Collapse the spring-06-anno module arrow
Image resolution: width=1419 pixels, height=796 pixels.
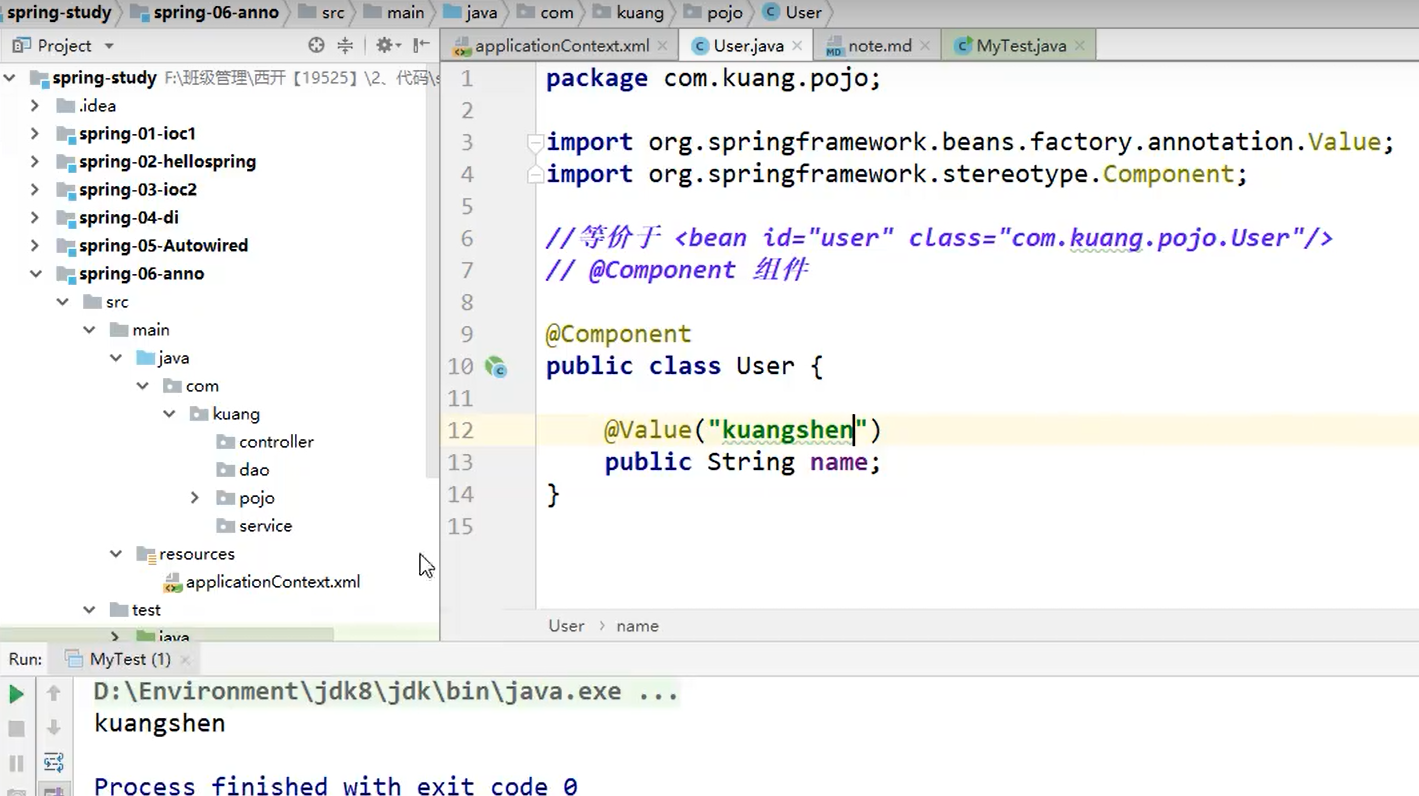36,274
